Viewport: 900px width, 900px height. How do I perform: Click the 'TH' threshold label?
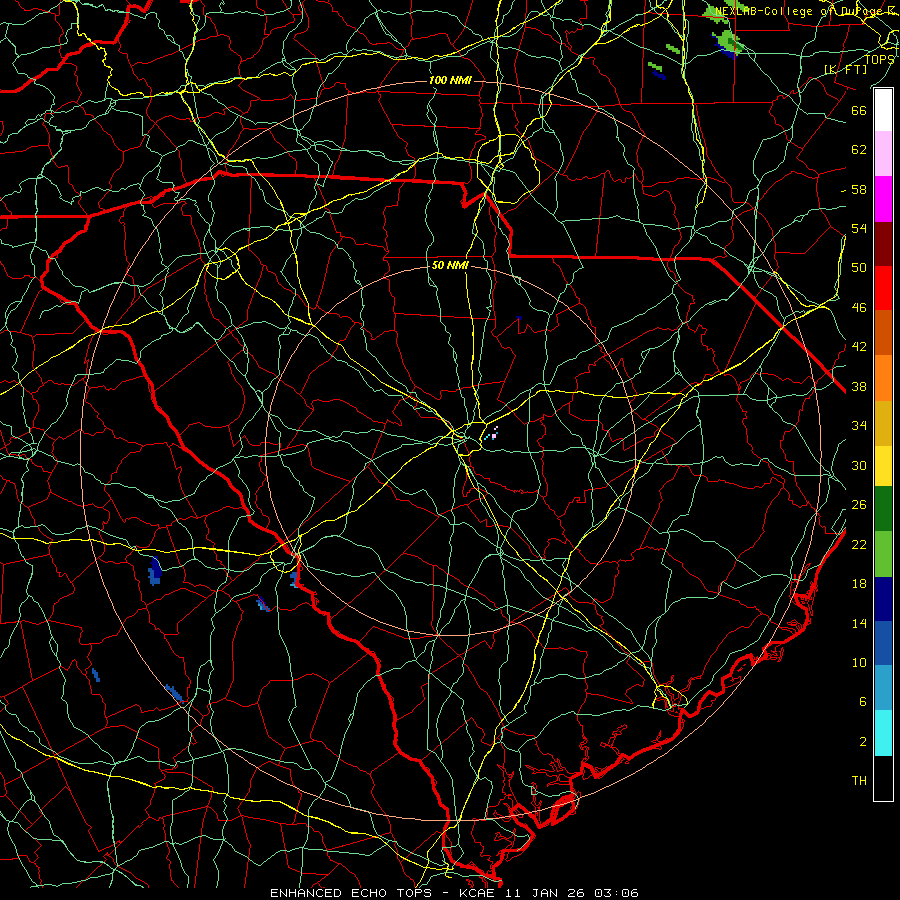tap(859, 781)
